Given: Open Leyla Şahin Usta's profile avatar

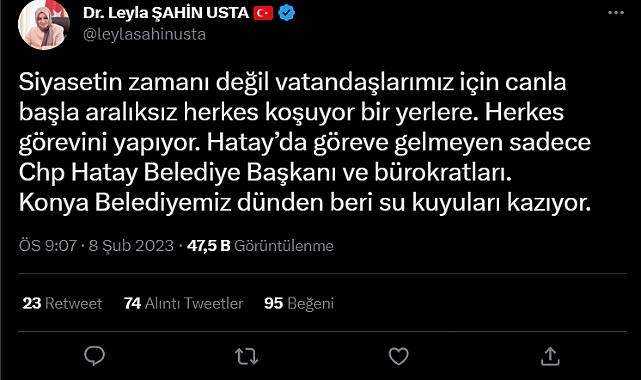Looking at the screenshot, I should (x=43, y=25).
